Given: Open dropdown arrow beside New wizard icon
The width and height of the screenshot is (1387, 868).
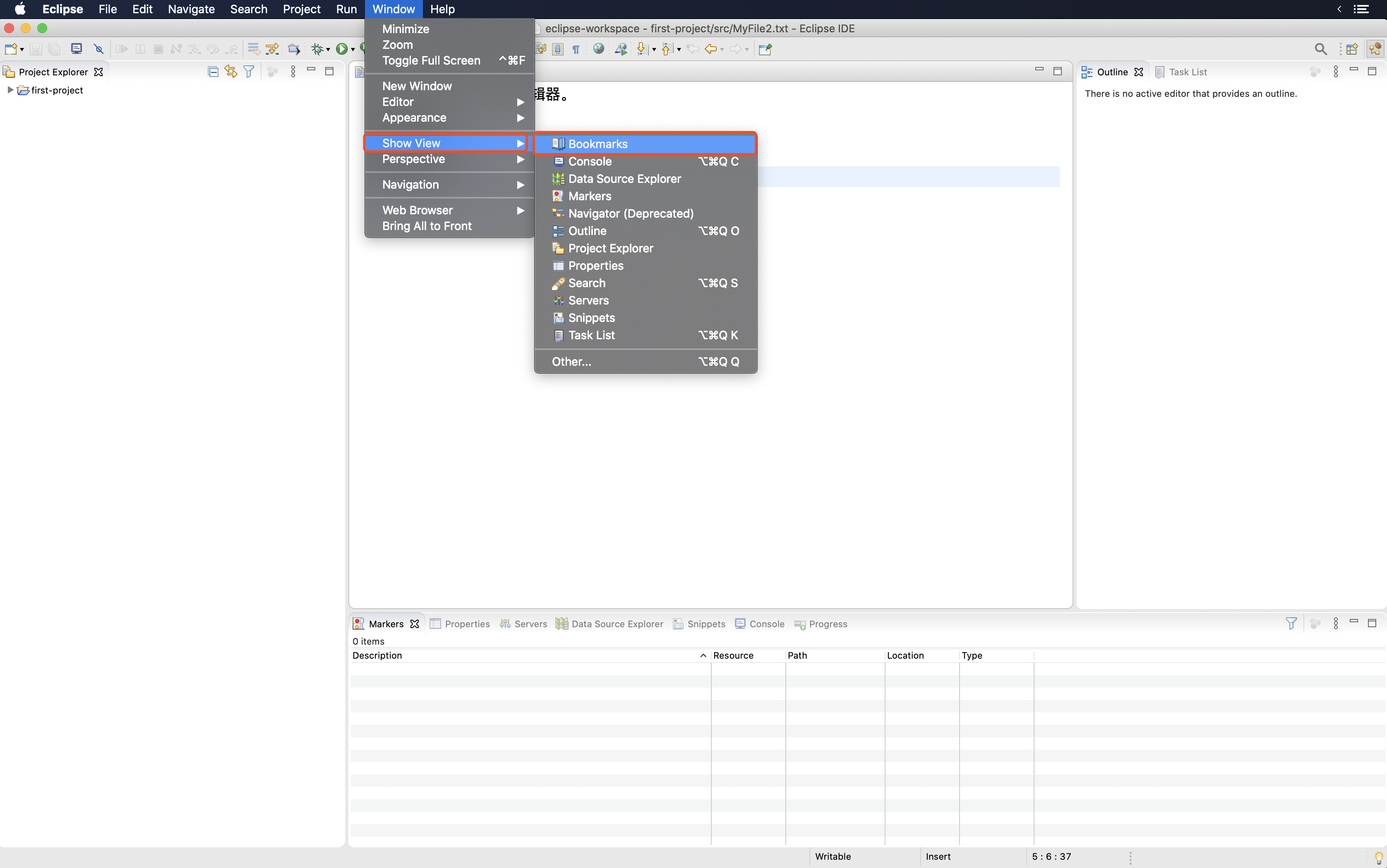Looking at the screenshot, I should tap(22, 49).
